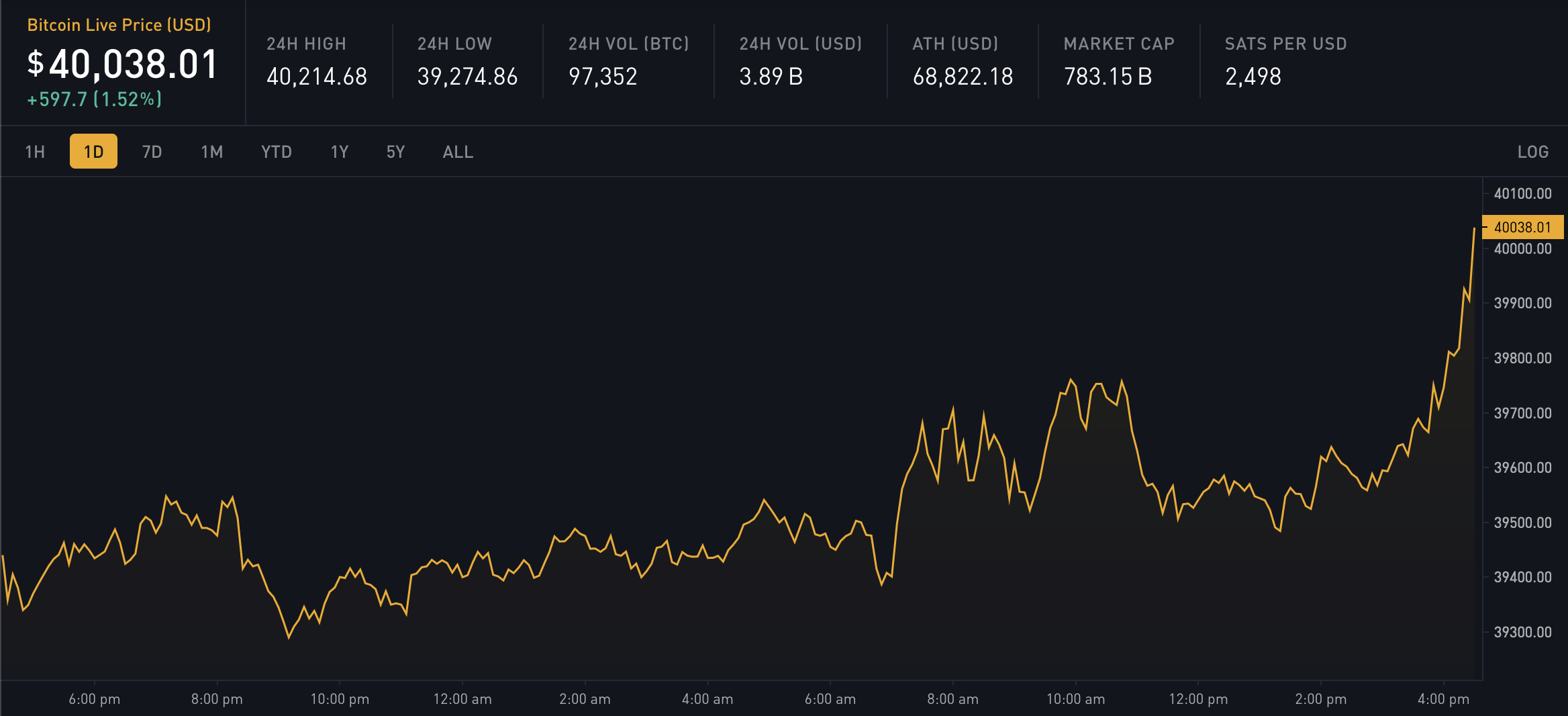
Task: Click the 2:00 am time axis label
Action: click(585, 699)
